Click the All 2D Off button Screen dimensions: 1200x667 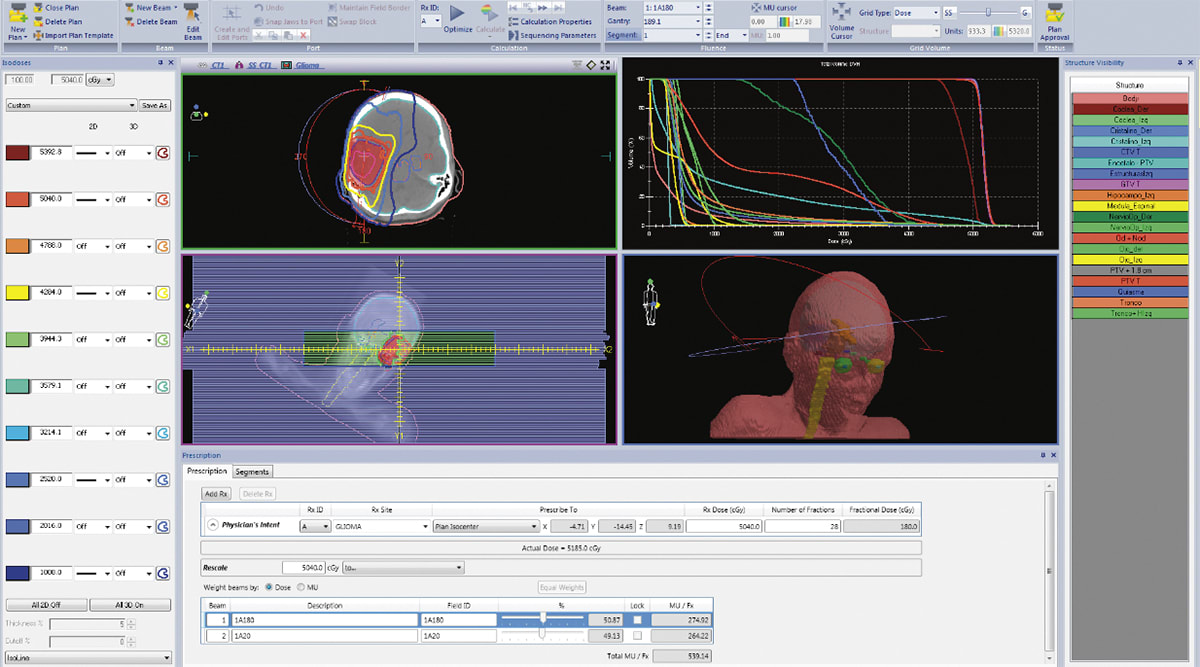point(46,606)
